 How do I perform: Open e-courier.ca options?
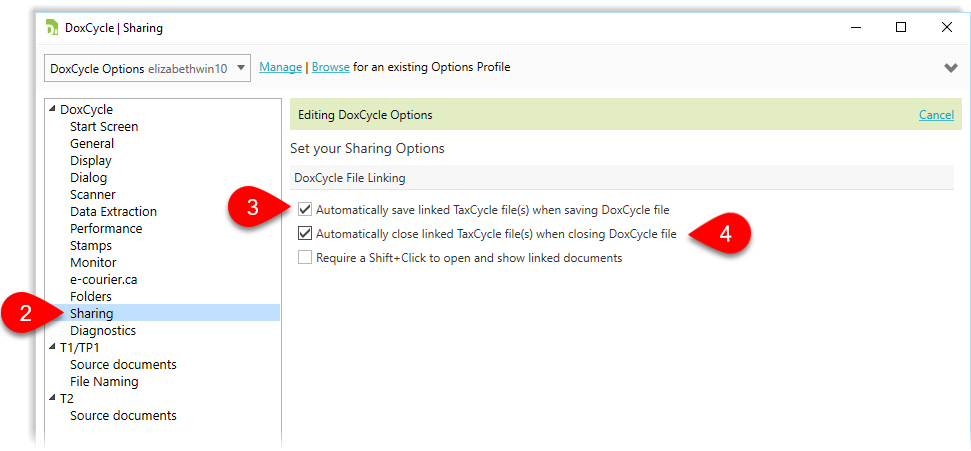coord(104,279)
